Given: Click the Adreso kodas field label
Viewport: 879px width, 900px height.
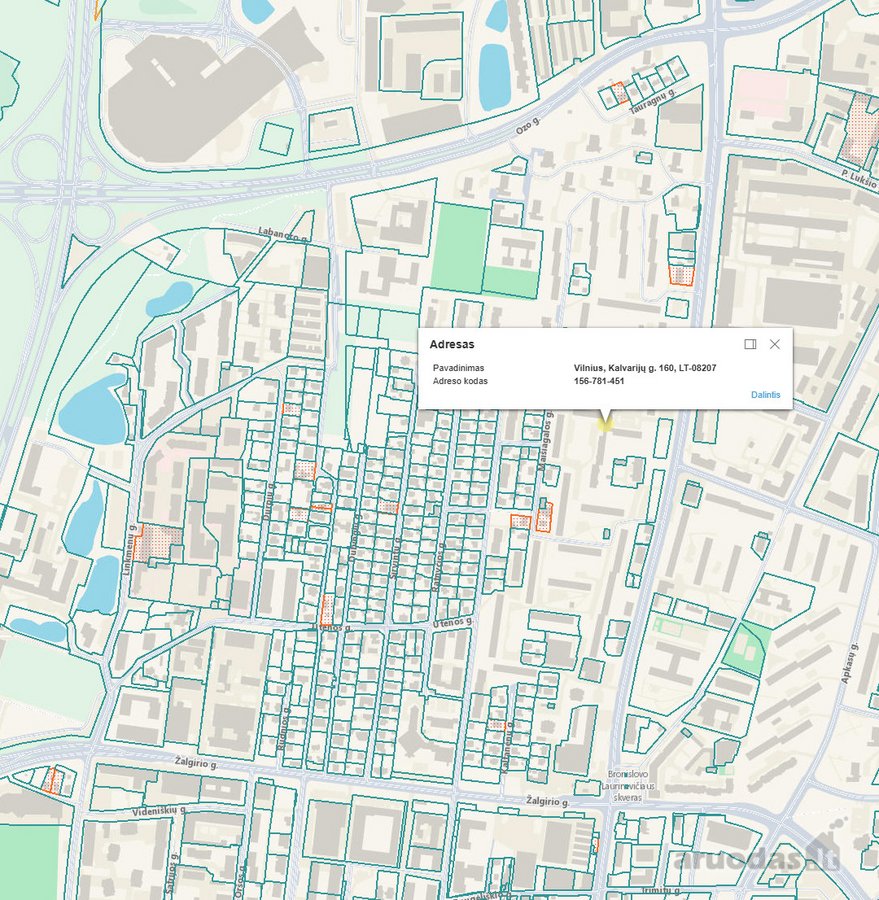Looking at the screenshot, I should click(x=460, y=381).
